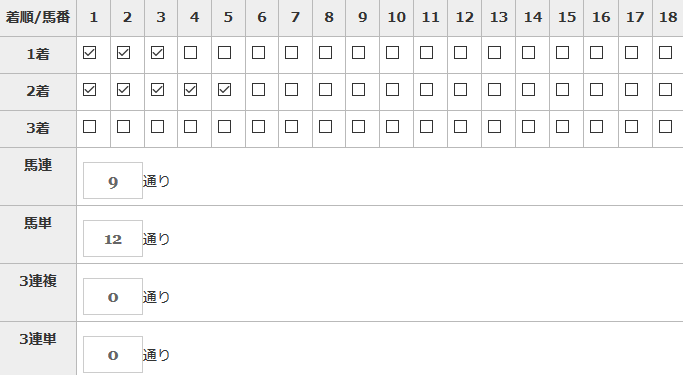Check horse 18 in the 3着 row
Image resolution: width=683 pixels, height=375 pixels.
click(x=665, y=127)
